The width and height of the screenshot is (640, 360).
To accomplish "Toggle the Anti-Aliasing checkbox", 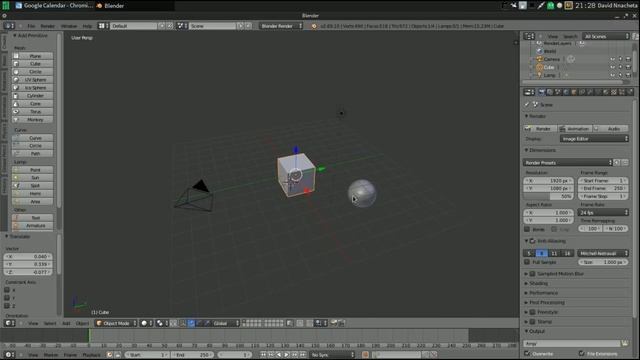I will pos(533,241).
